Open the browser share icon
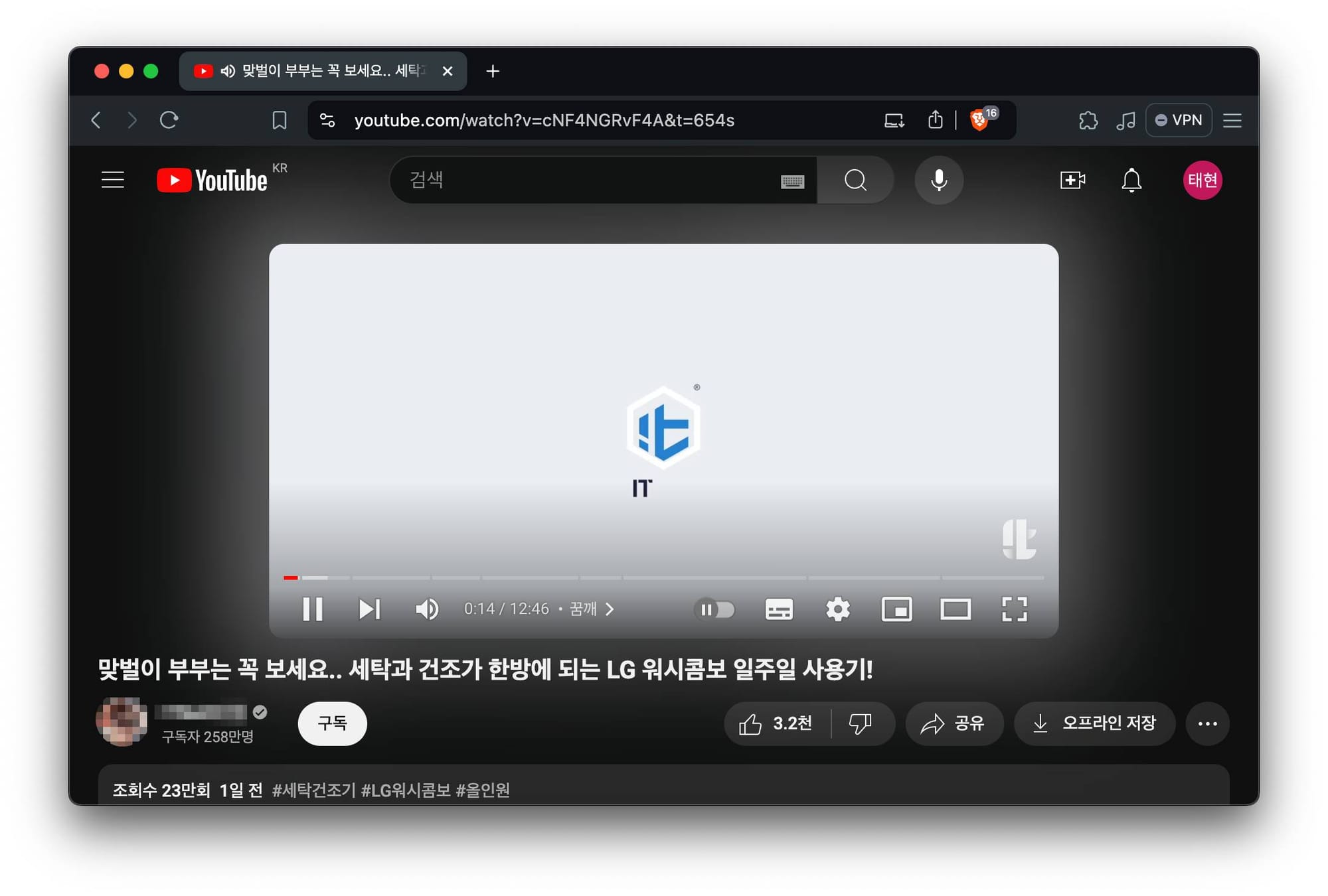 (x=935, y=119)
